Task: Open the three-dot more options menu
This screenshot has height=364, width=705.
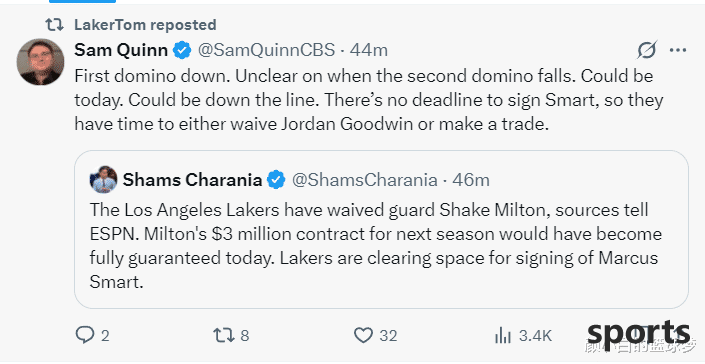Action: click(x=678, y=50)
